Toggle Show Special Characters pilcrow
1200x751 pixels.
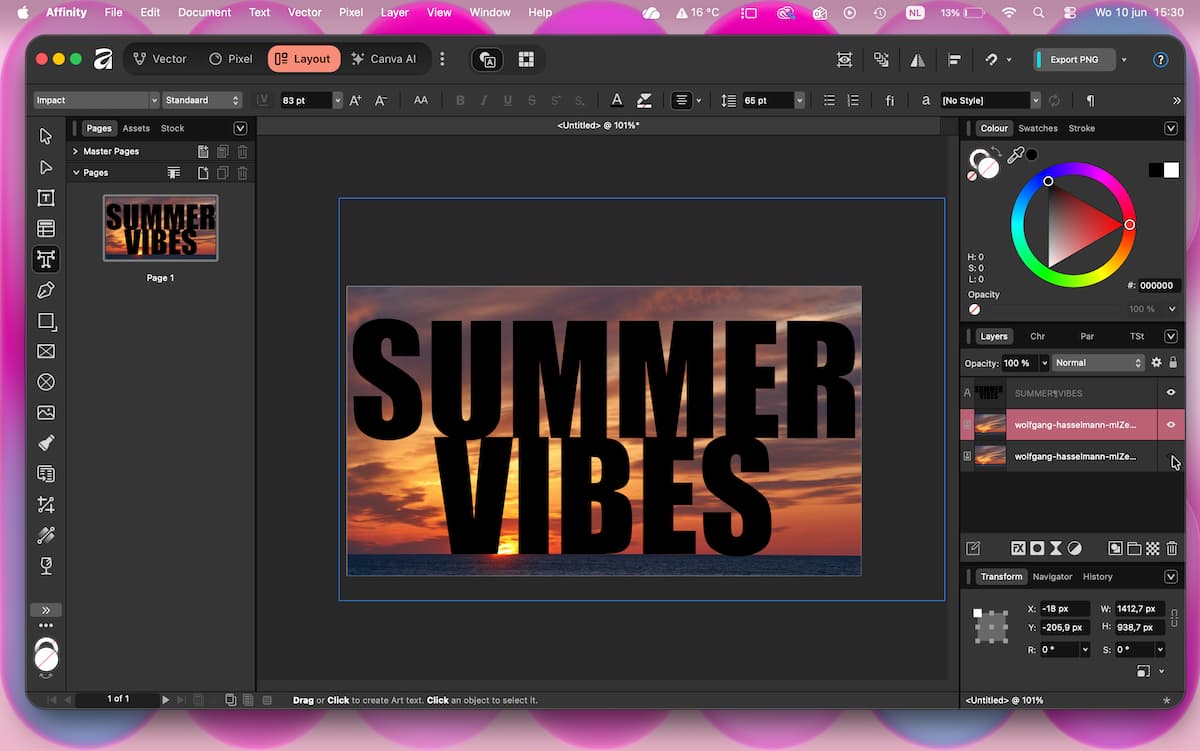point(1090,100)
